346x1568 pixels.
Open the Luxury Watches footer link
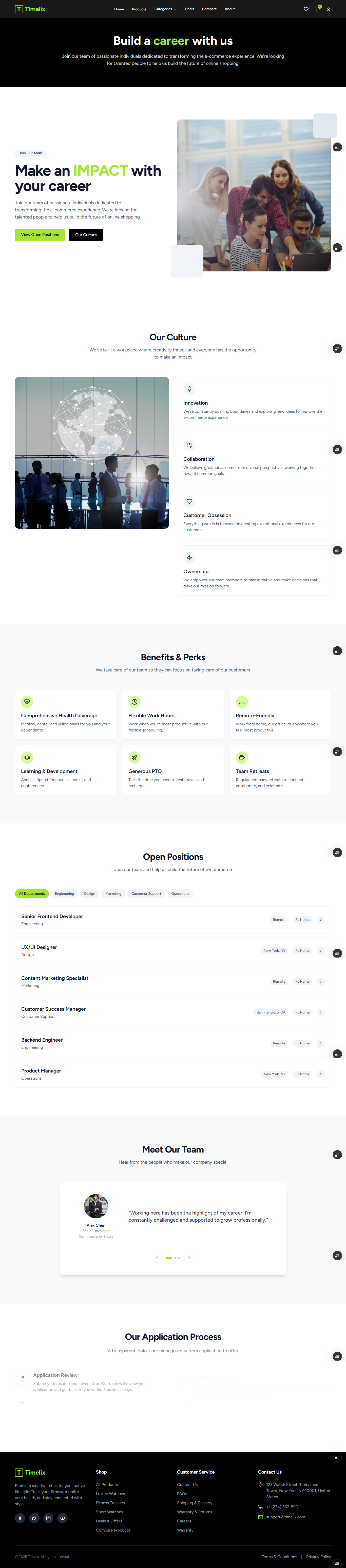pos(110,1494)
